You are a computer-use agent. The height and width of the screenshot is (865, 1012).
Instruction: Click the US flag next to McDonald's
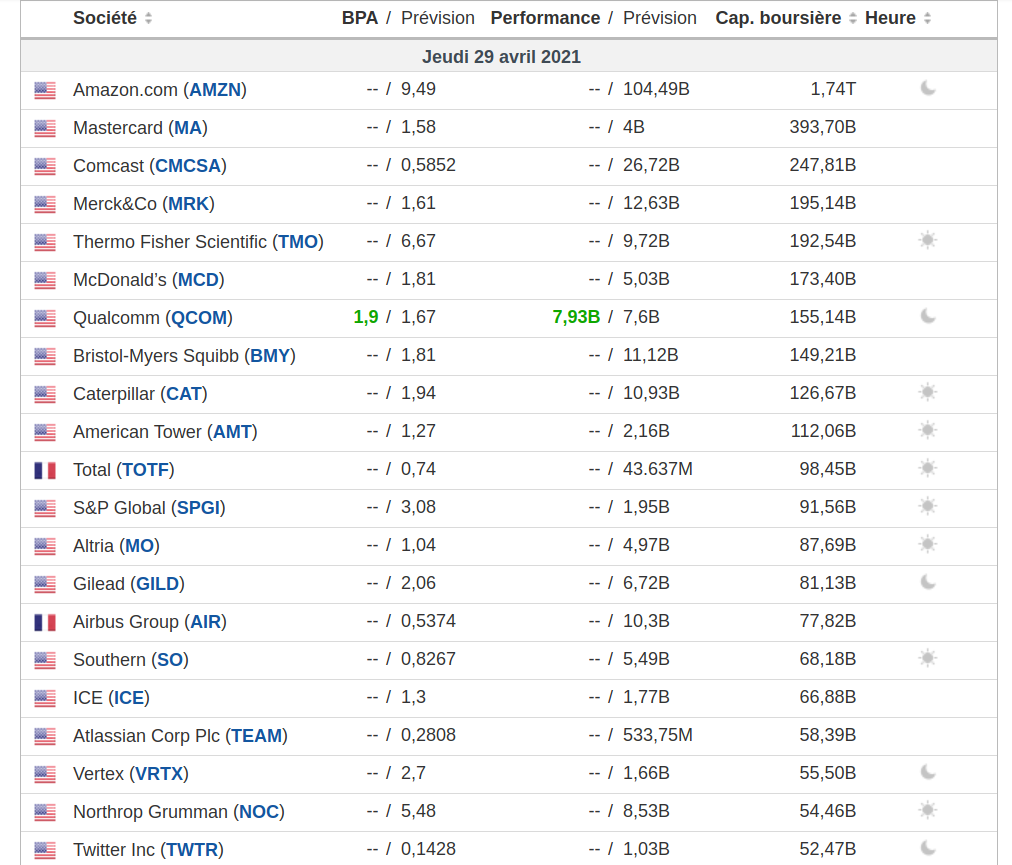[45, 281]
